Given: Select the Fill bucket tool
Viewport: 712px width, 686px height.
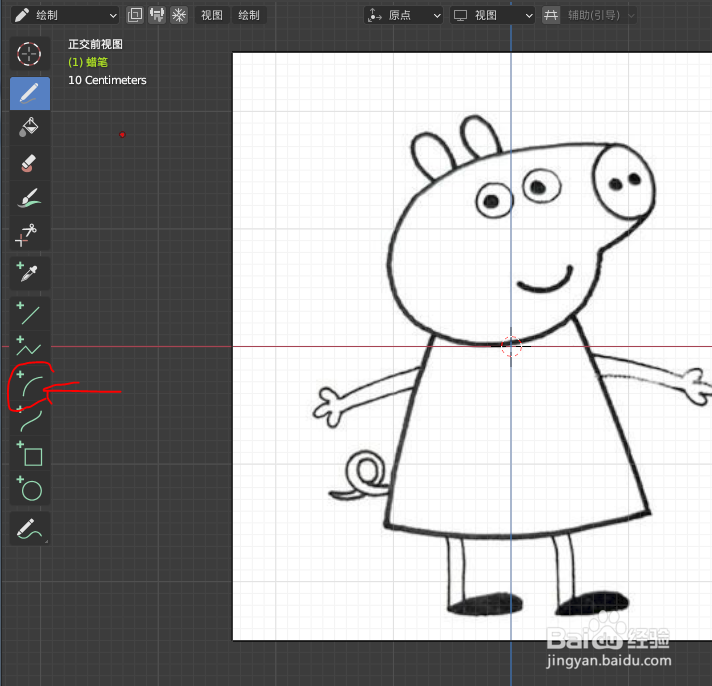Looking at the screenshot, I should click(x=30, y=128).
